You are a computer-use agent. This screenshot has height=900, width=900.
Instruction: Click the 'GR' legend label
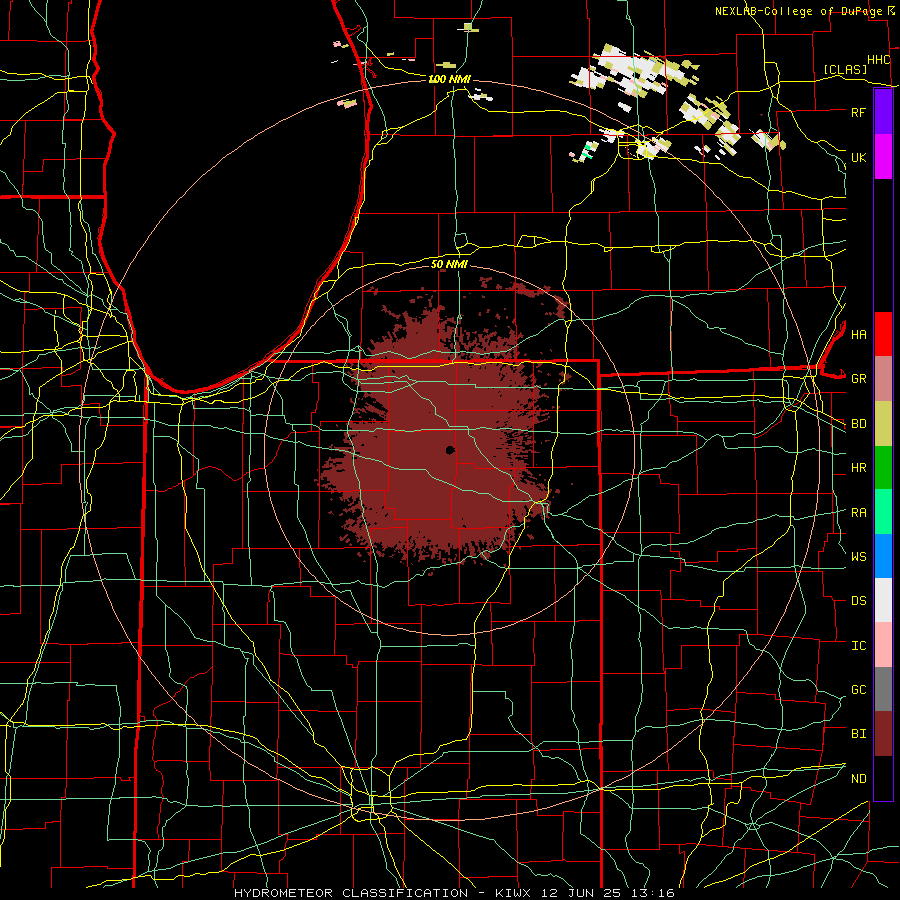pos(858,379)
